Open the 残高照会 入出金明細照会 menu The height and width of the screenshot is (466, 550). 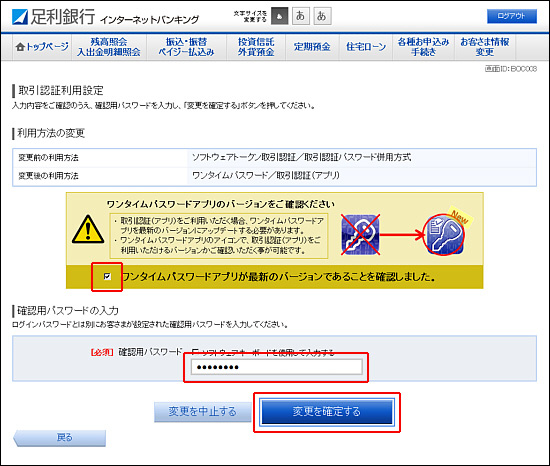click(x=109, y=47)
